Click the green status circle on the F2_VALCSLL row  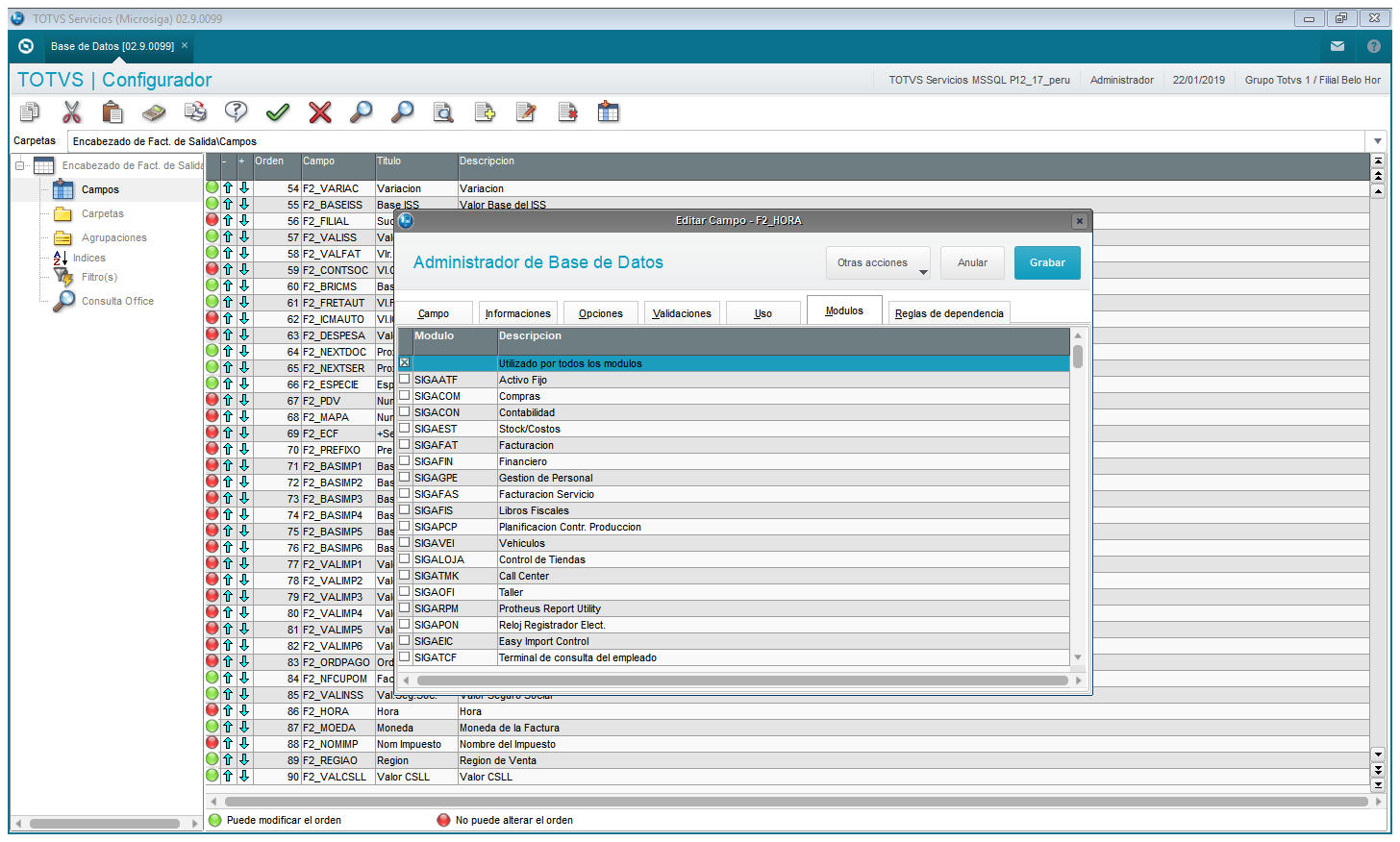tap(212, 776)
